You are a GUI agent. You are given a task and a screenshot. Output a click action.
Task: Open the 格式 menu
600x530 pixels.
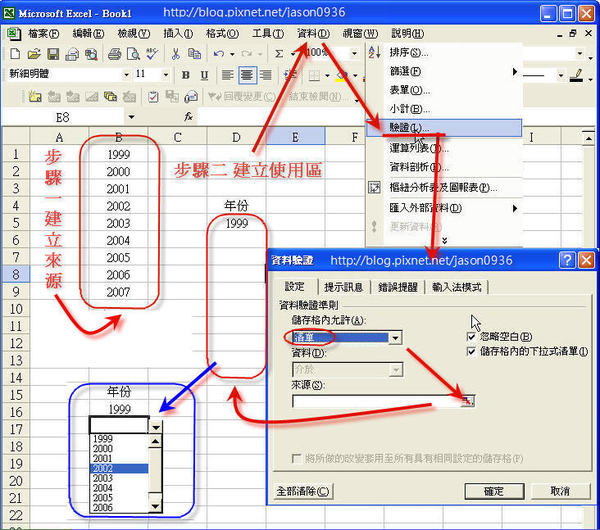coord(222,34)
